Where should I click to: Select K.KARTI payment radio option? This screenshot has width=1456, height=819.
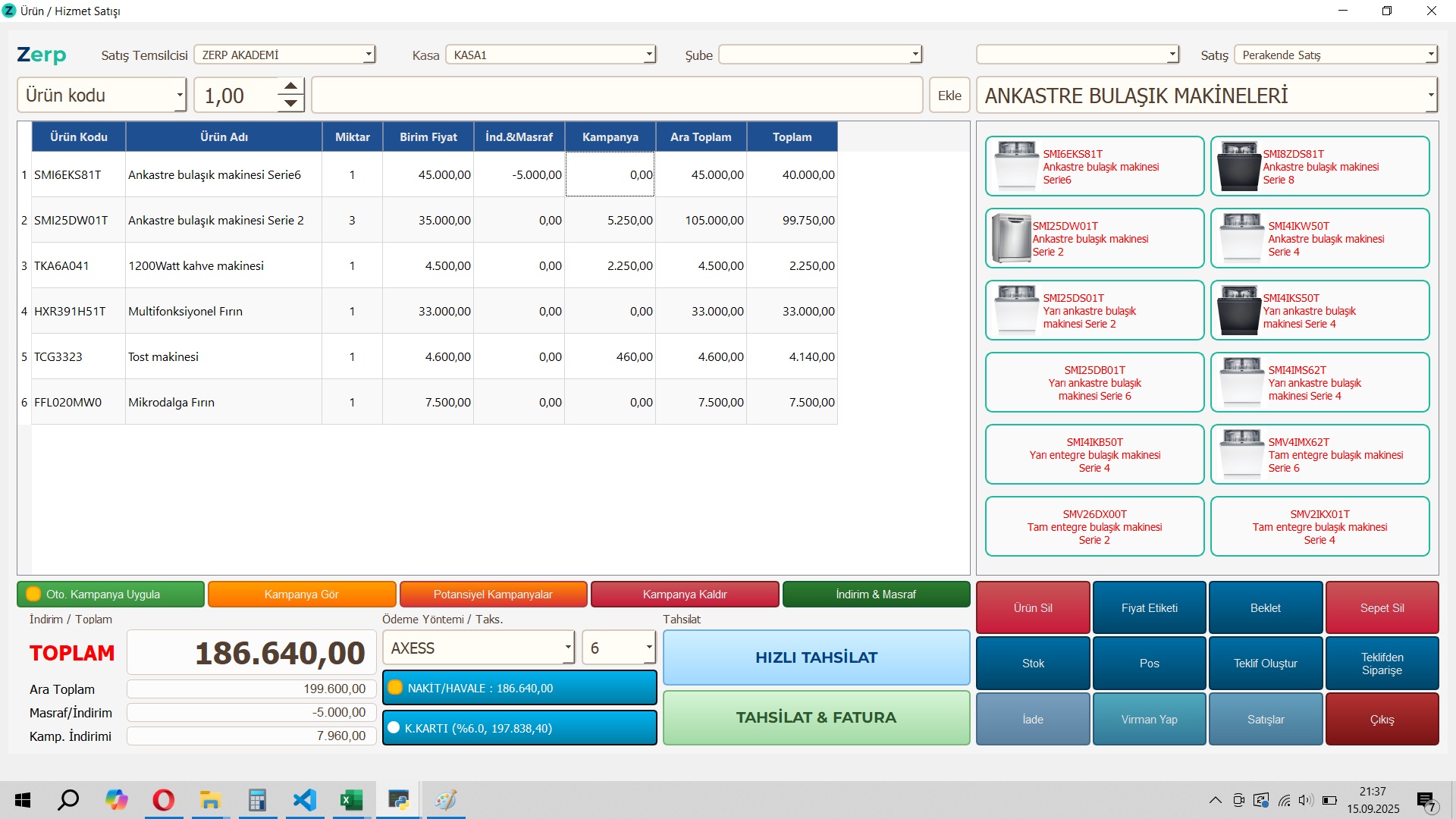pos(394,728)
